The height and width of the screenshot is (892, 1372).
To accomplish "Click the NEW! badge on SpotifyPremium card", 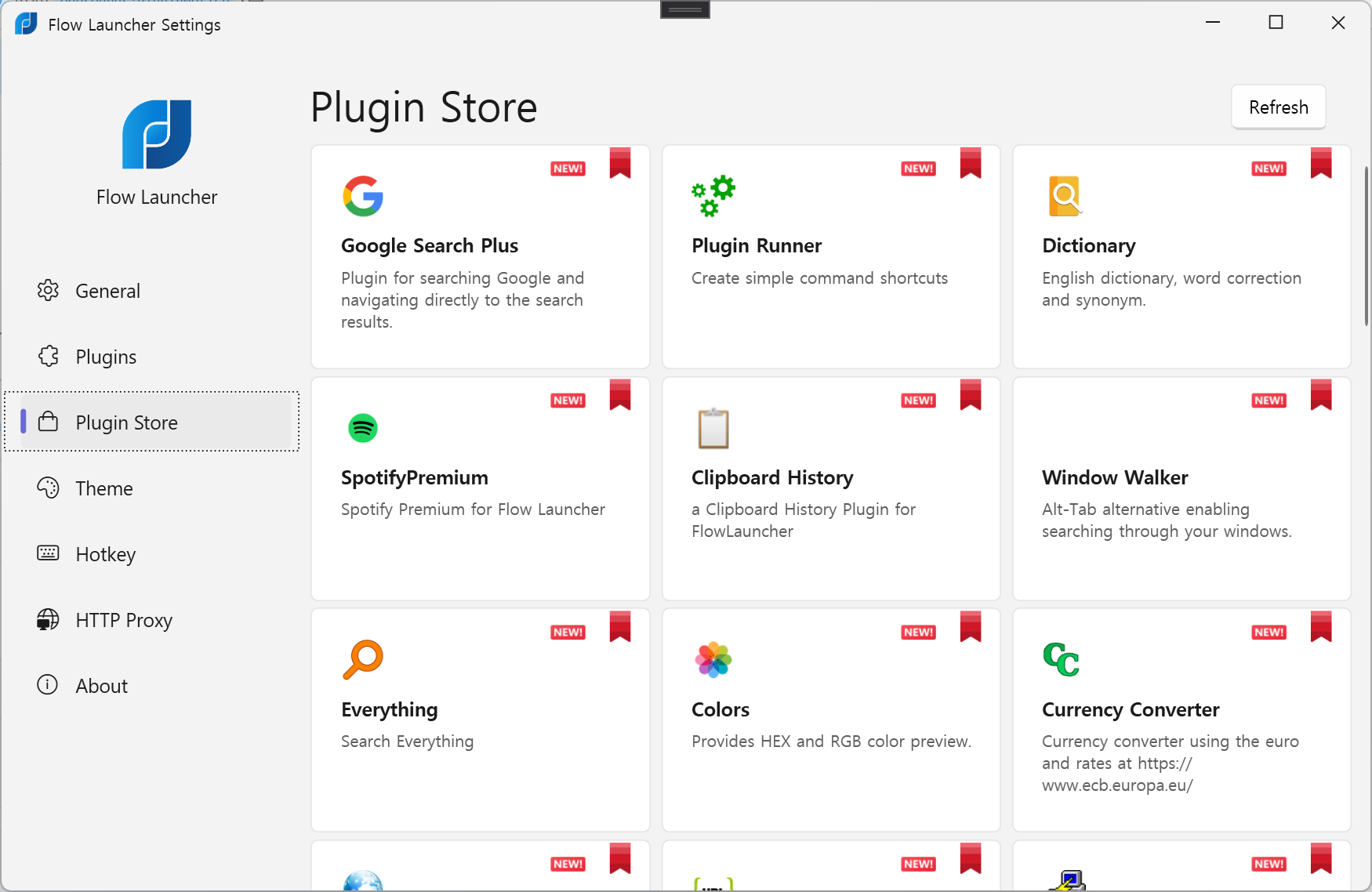I will 568,401.
